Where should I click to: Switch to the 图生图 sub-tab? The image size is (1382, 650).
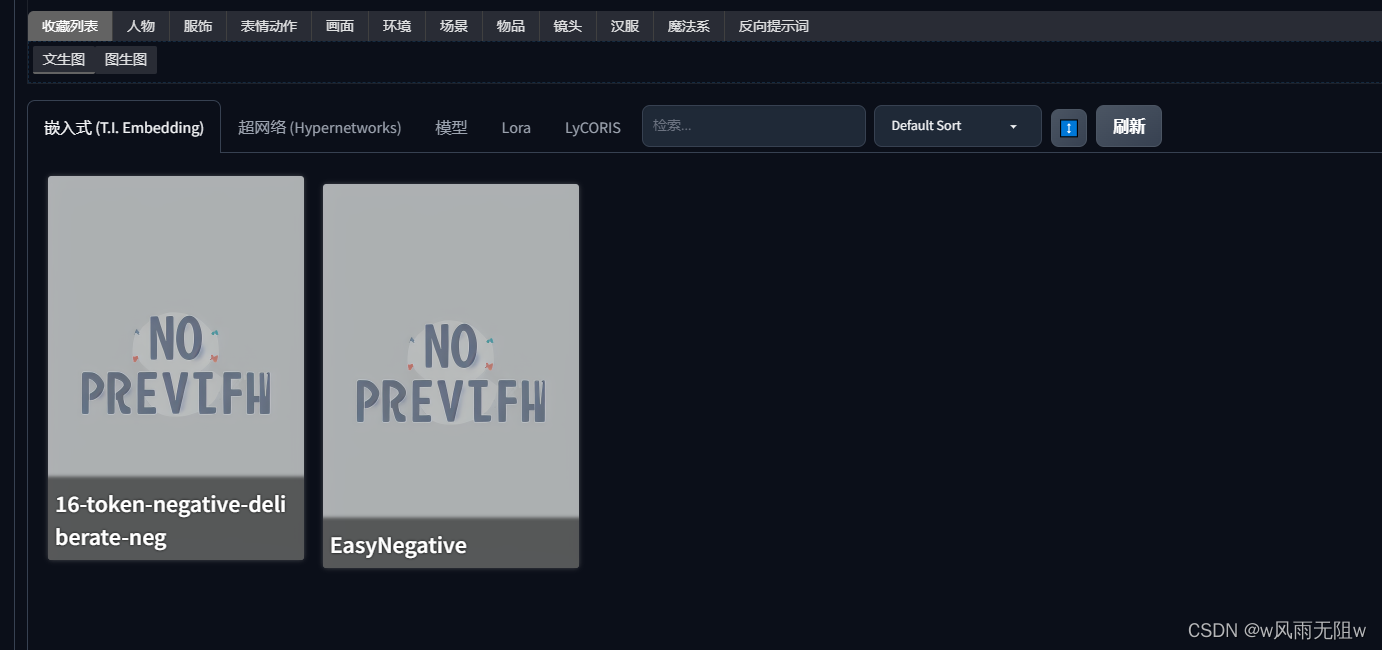[126, 60]
